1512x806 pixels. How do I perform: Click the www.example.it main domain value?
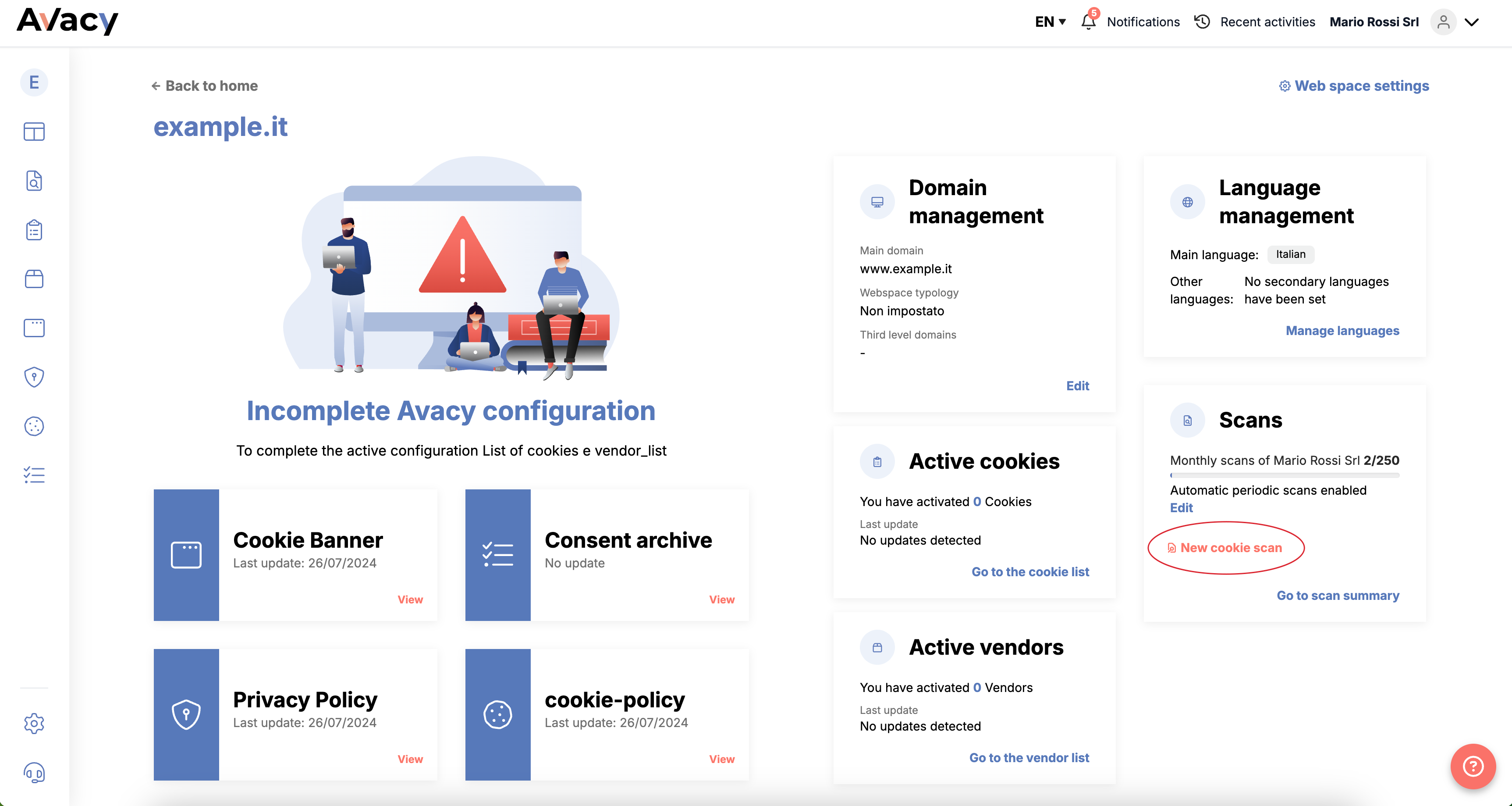pyautogui.click(x=906, y=269)
